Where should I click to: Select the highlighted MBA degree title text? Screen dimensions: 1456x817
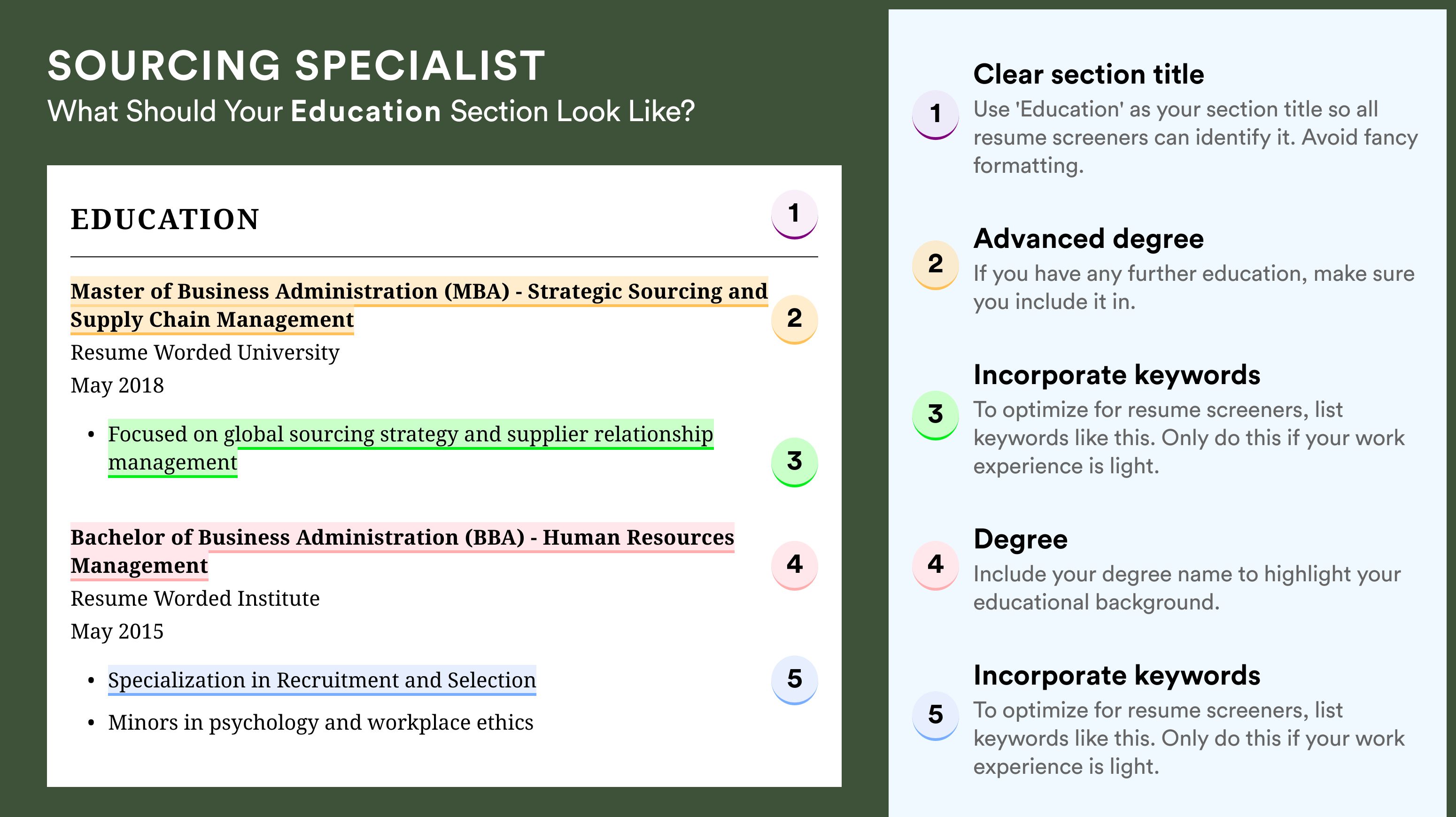419,306
